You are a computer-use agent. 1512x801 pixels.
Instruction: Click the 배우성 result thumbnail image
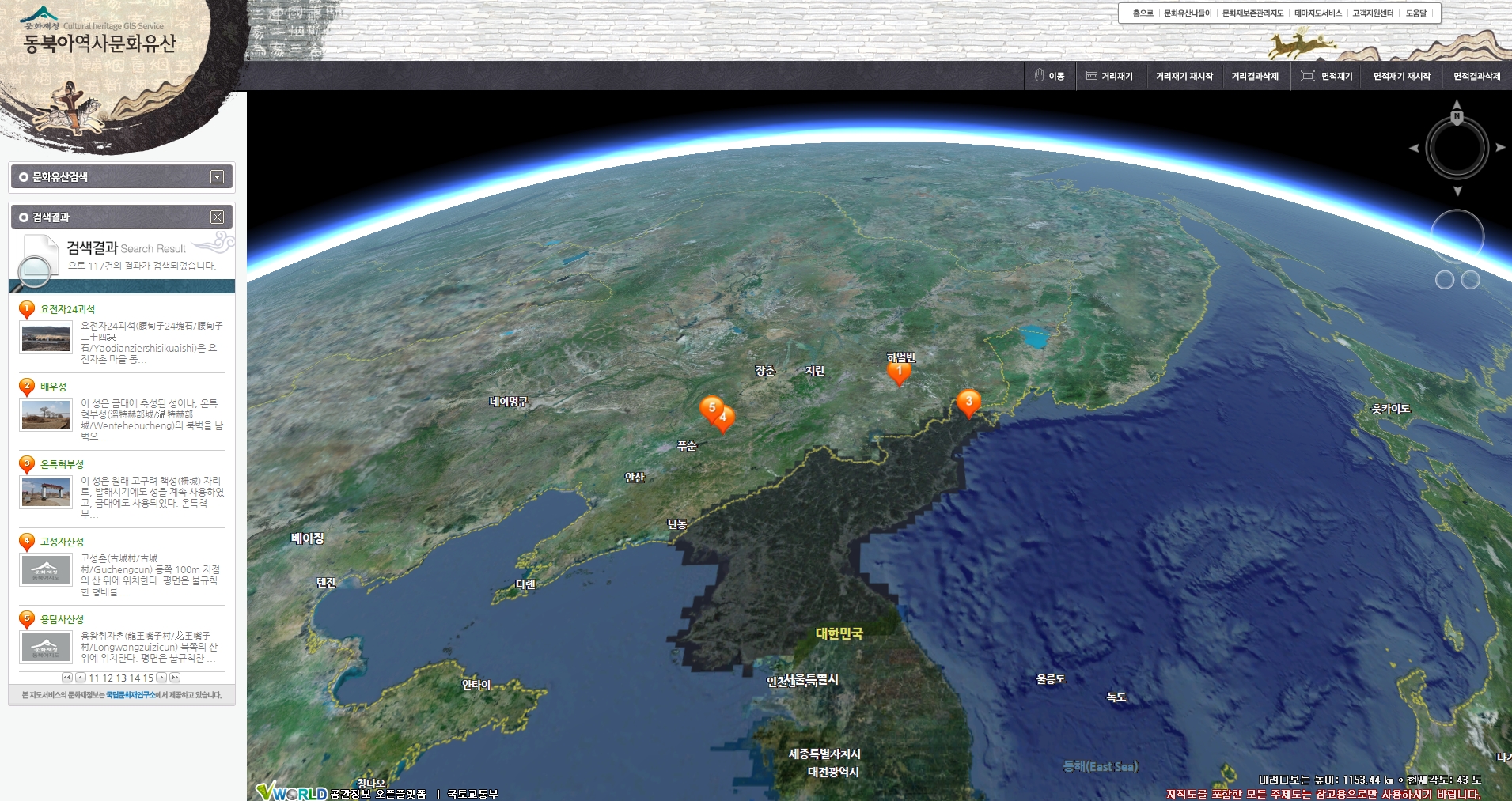pos(46,414)
